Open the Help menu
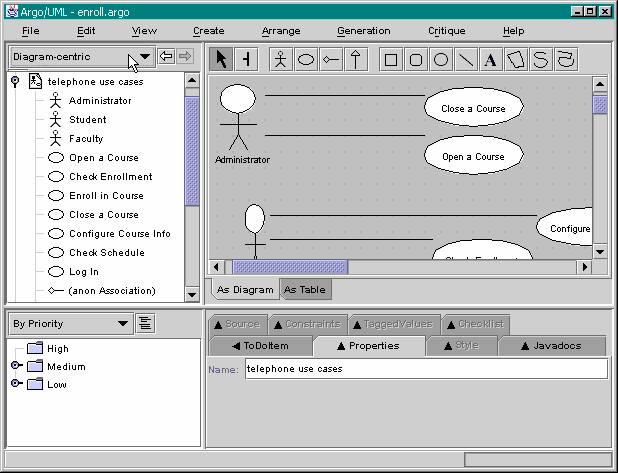Screen dimensions: 618x473 [513, 31]
